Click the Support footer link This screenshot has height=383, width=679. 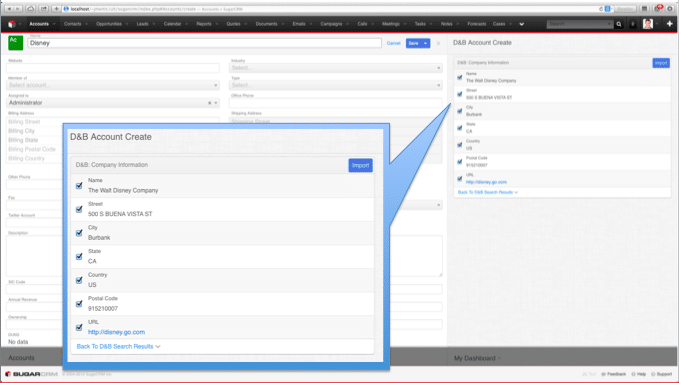pos(662,374)
